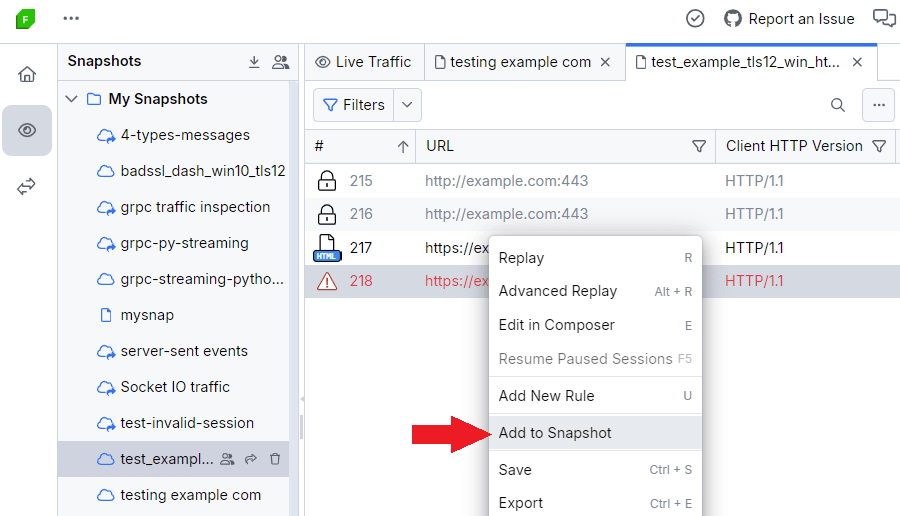Click the lock icon on session 215
The height and width of the screenshot is (516, 900).
tap(327, 181)
